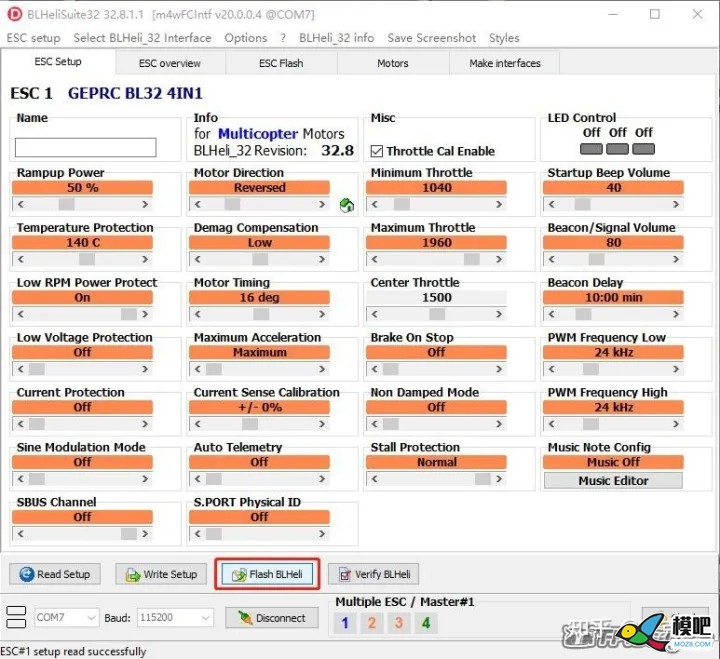The width and height of the screenshot is (720, 659).
Task: Toggle ESC 2 selection button
Action: [x=372, y=623]
